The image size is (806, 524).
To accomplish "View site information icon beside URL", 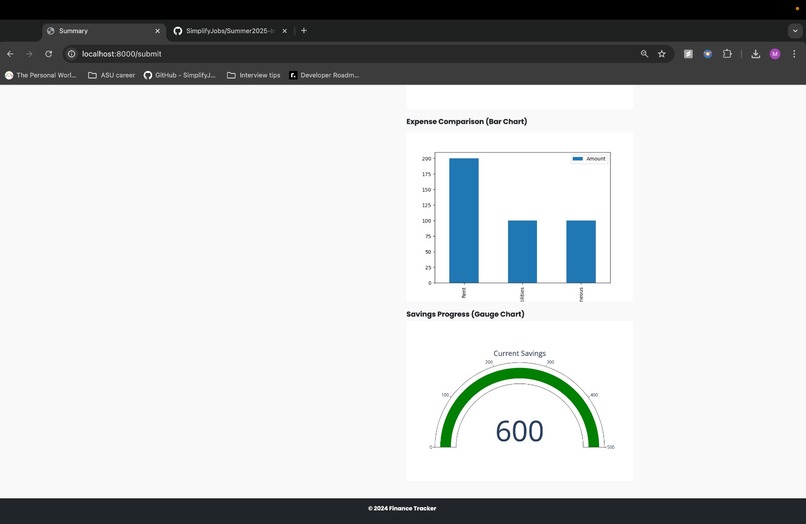I will [72, 54].
